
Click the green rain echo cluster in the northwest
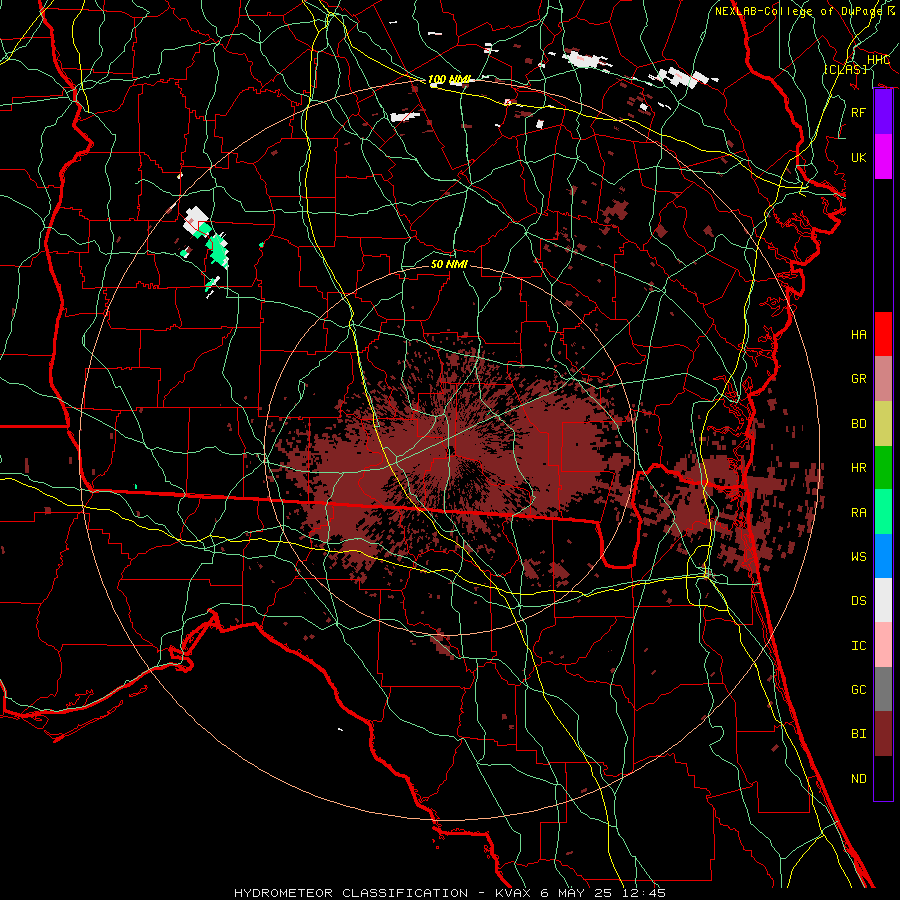pyautogui.click(x=218, y=250)
